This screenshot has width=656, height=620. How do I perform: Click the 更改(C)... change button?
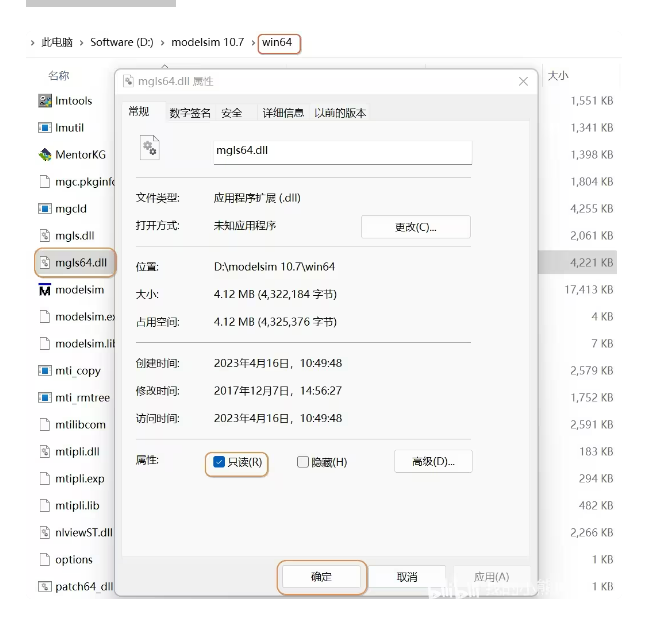416,227
